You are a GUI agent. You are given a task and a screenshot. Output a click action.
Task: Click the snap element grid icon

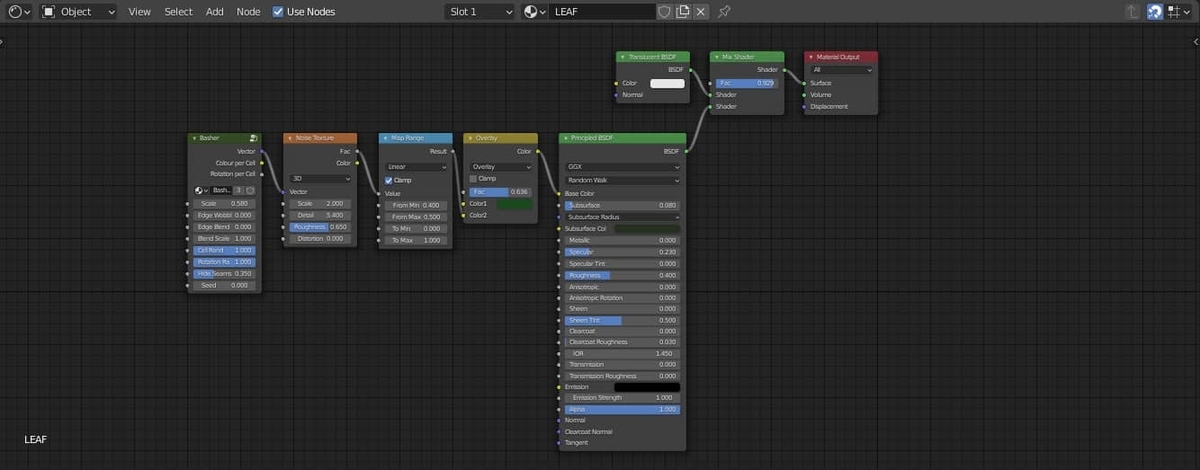click(x=1174, y=11)
